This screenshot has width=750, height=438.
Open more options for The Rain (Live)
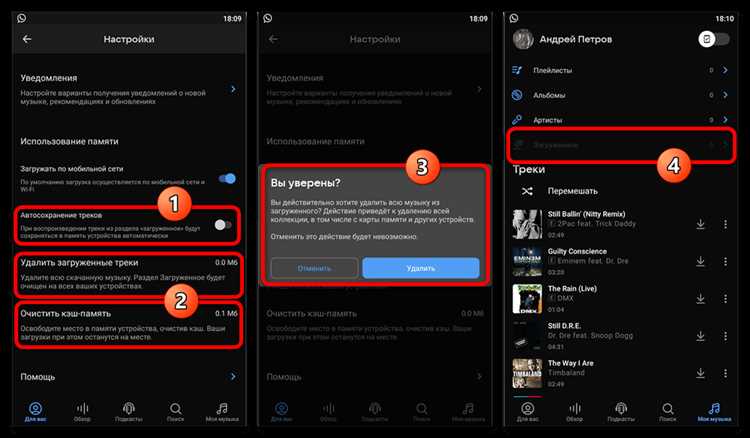(725, 299)
